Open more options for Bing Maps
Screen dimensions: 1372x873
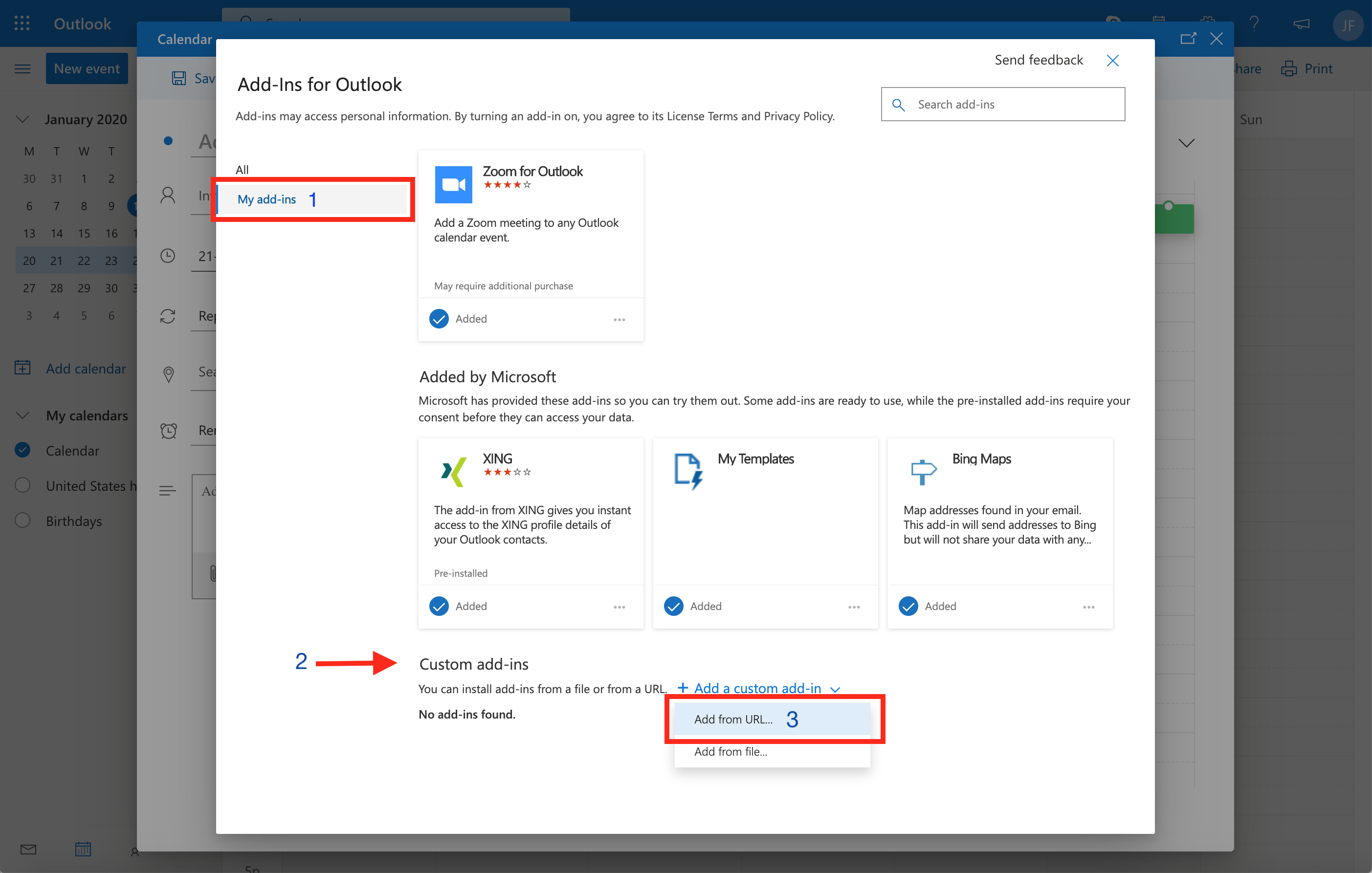1089,607
